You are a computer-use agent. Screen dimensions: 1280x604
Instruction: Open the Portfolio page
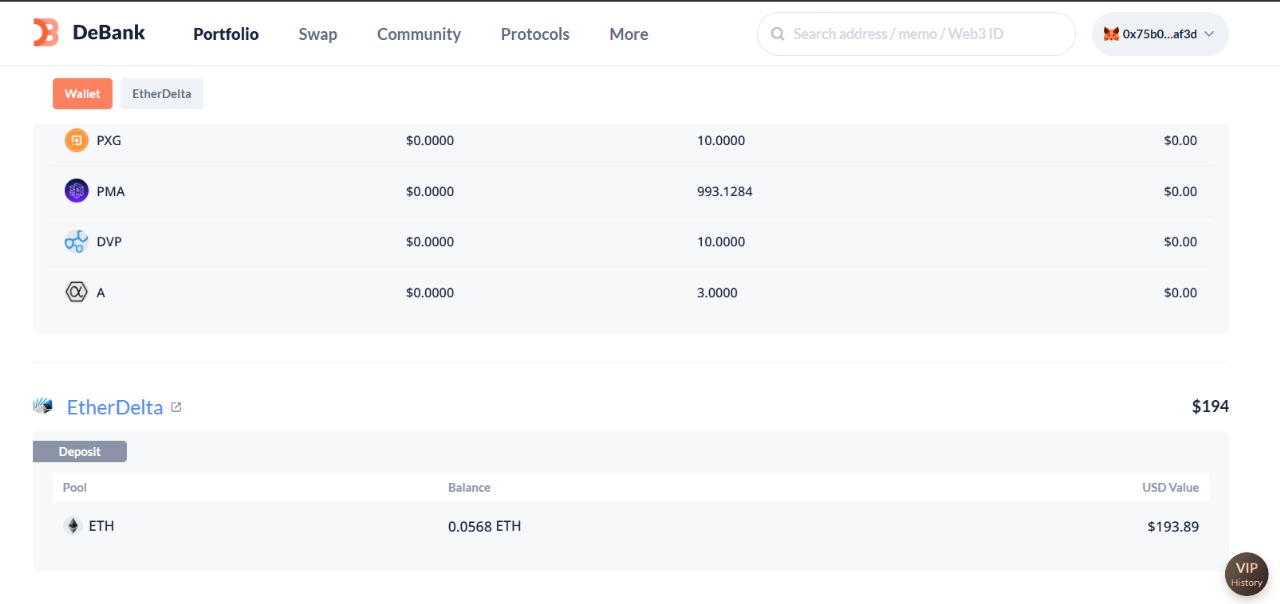click(226, 34)
